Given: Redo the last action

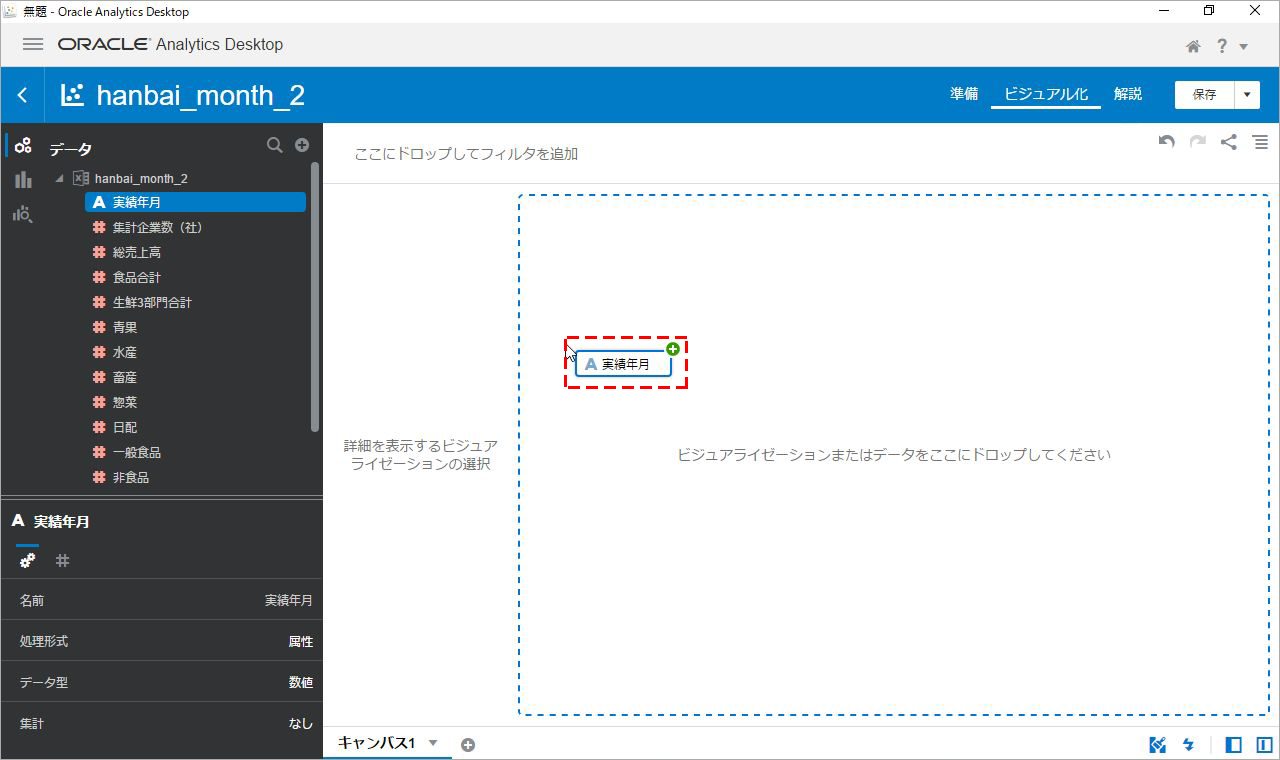Looking at the screenshot, I should pos(1197,142).
